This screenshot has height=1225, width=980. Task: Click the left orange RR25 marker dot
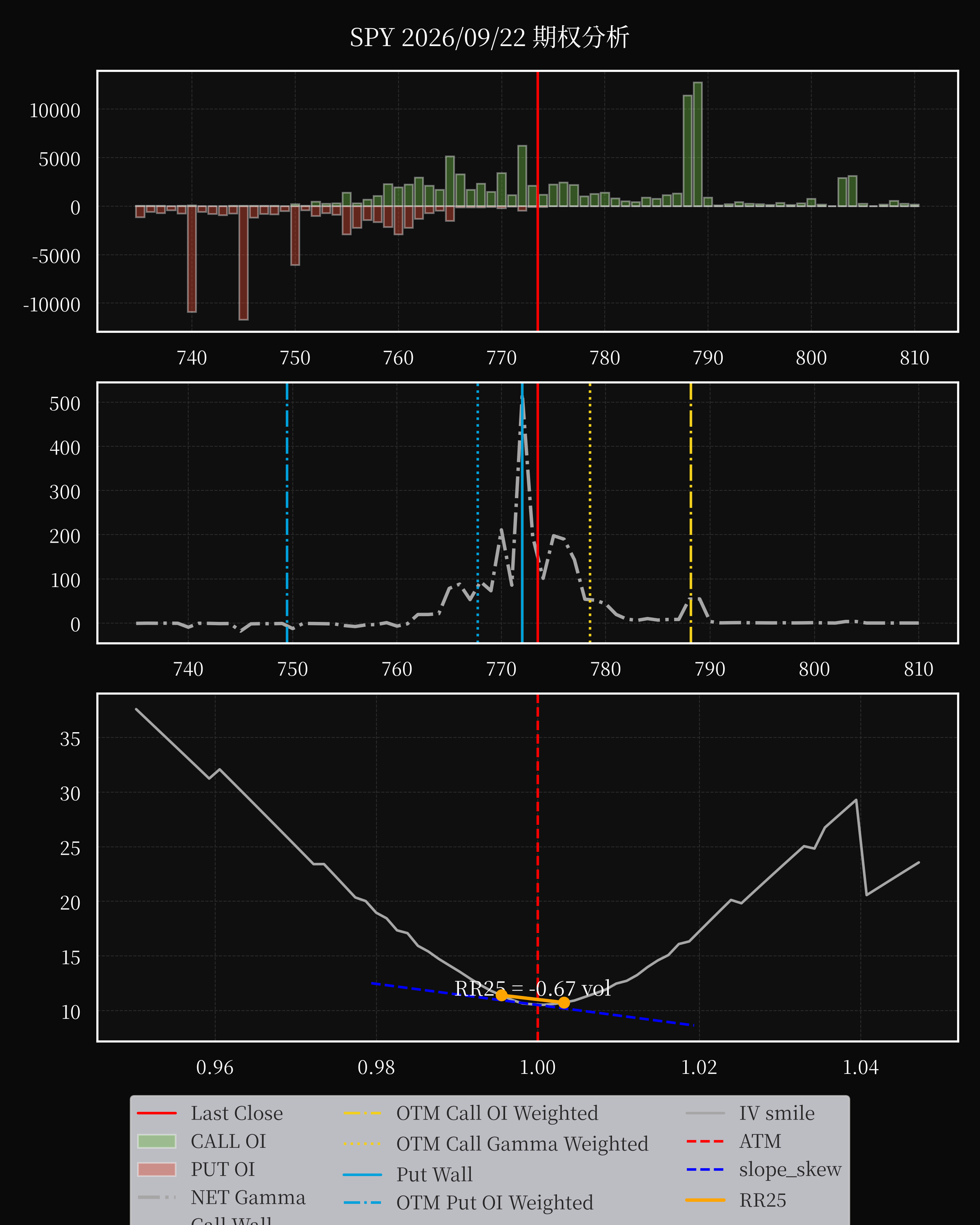(x=501, y=995)
